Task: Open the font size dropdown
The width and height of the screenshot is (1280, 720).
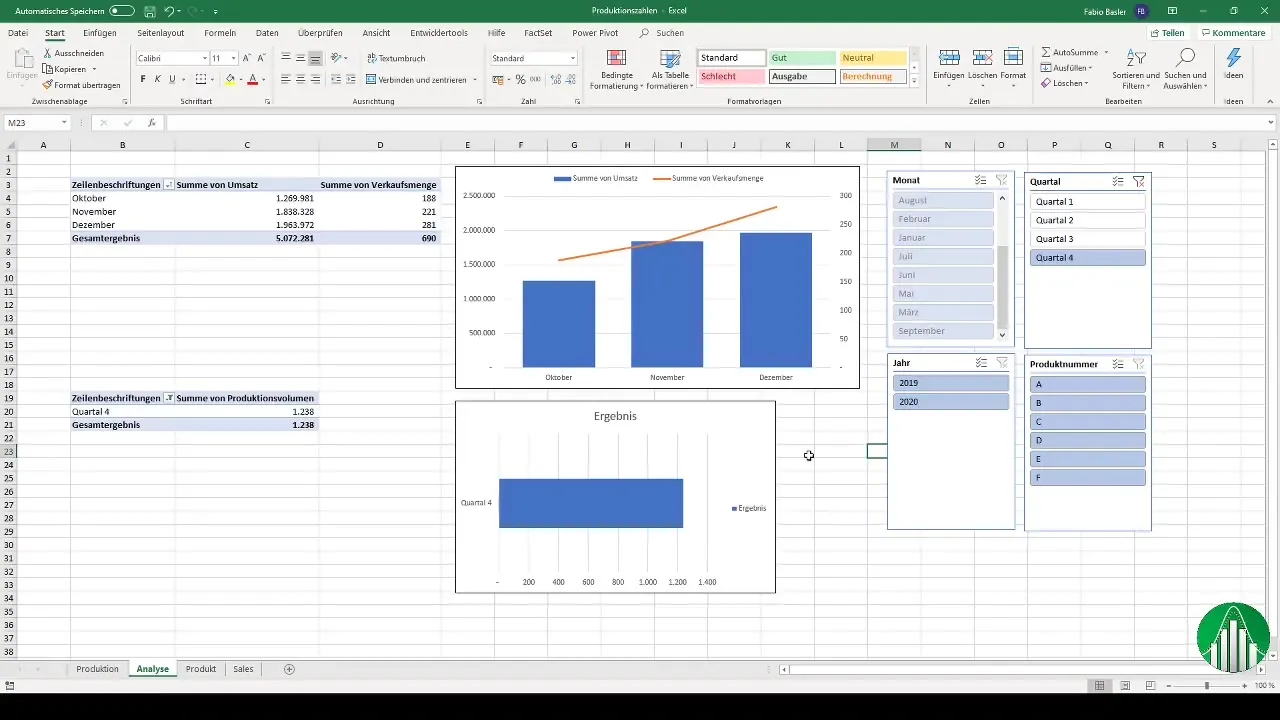Action: (234, 59)
